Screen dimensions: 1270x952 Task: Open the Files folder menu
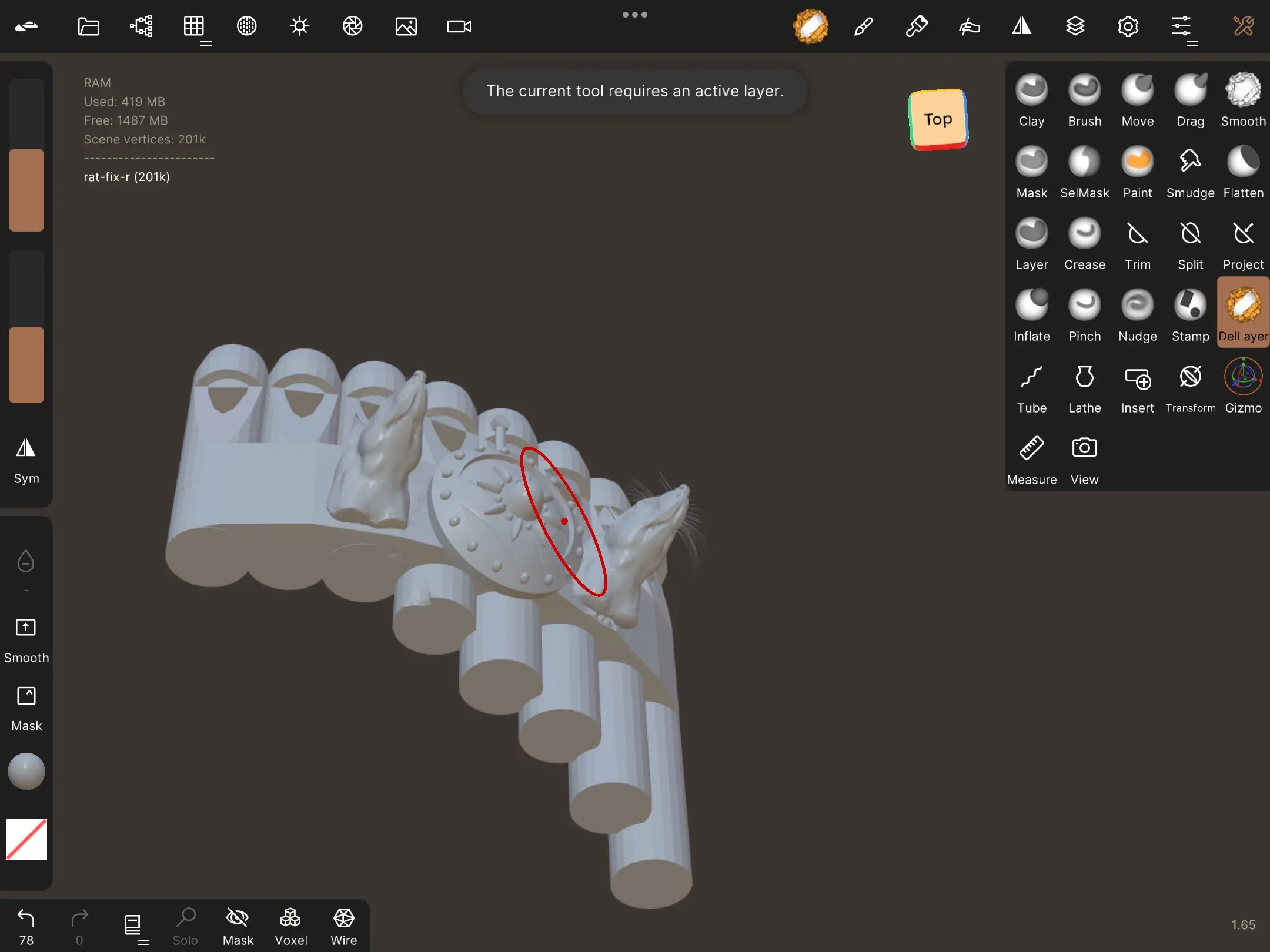click(88, 26)
